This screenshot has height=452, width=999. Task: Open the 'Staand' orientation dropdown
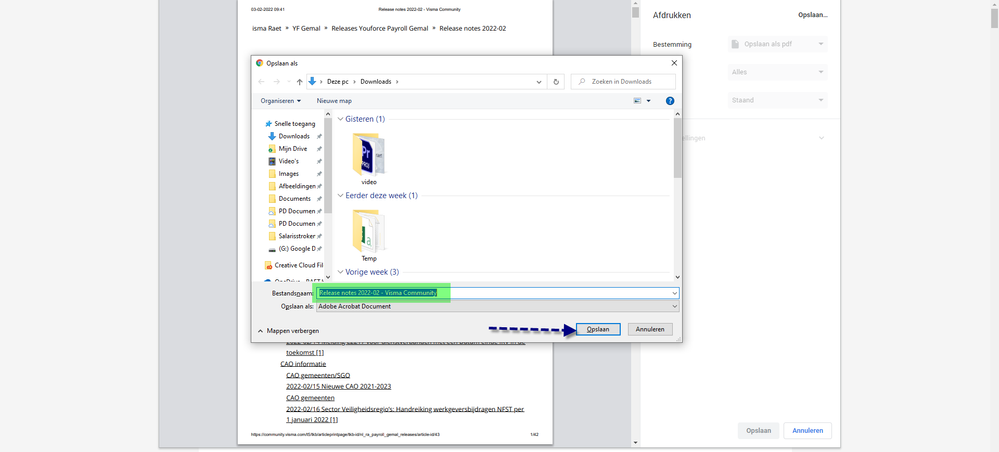point(777,100)
